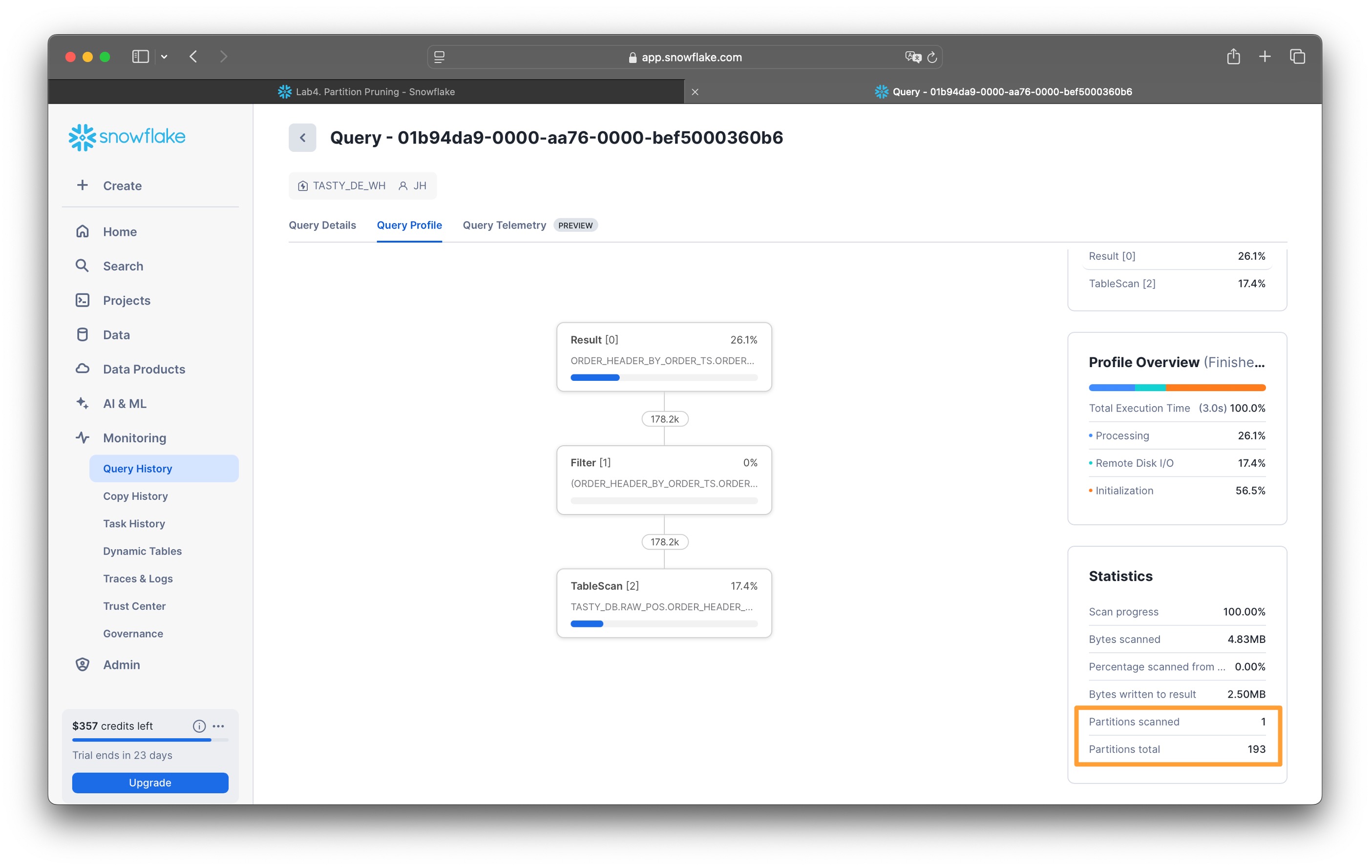Reload the page with refresh icon
Viewport: 1372px width, 868px height.
click(x=932, y=57)
